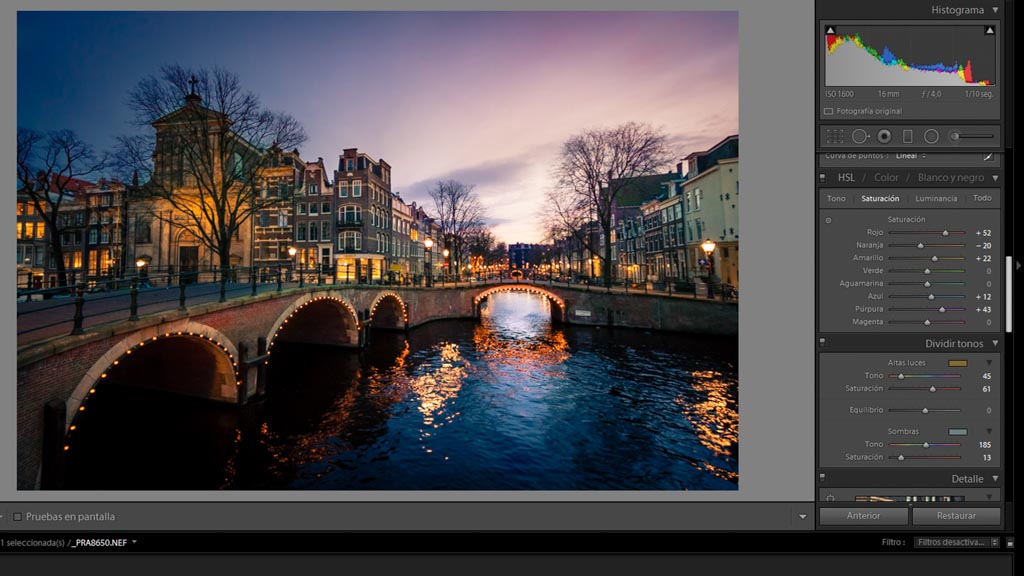The image size is (1024, 576).
Task: Open the Altas luces color swatch
Action: pyautogui.click(x=957, y=363)
